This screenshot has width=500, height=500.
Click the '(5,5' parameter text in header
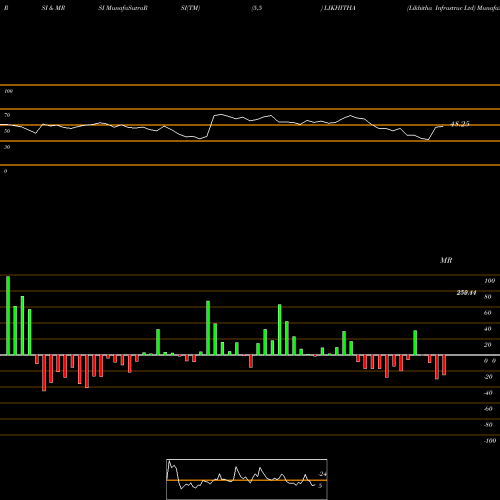(257, 8)
